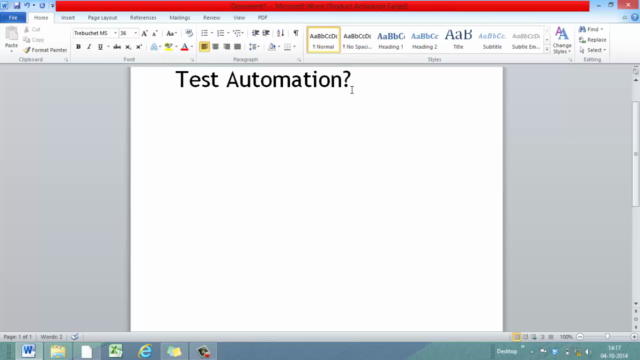Open the Excel icon in the taskbar
The image size is (640, 360).
[116, 351]
